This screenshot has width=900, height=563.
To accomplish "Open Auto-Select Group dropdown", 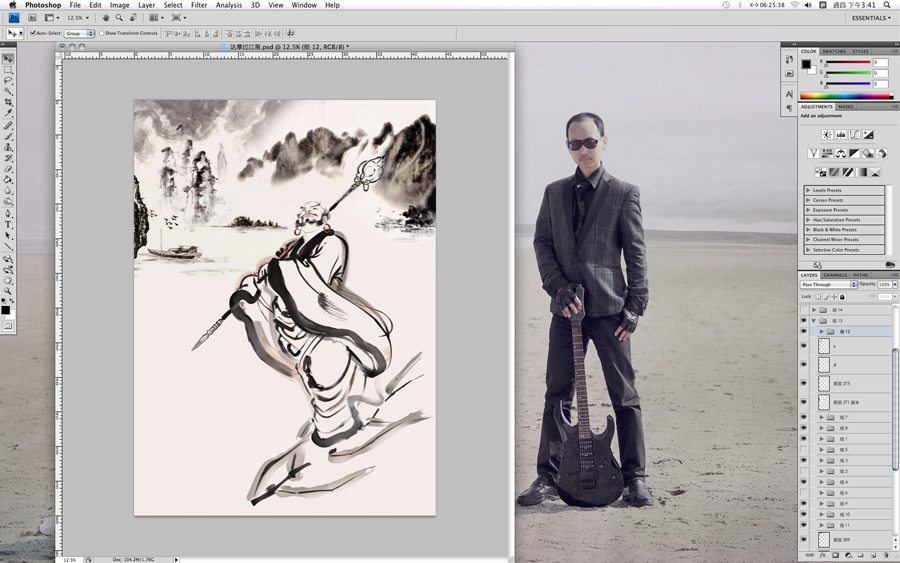I will 79,33.
